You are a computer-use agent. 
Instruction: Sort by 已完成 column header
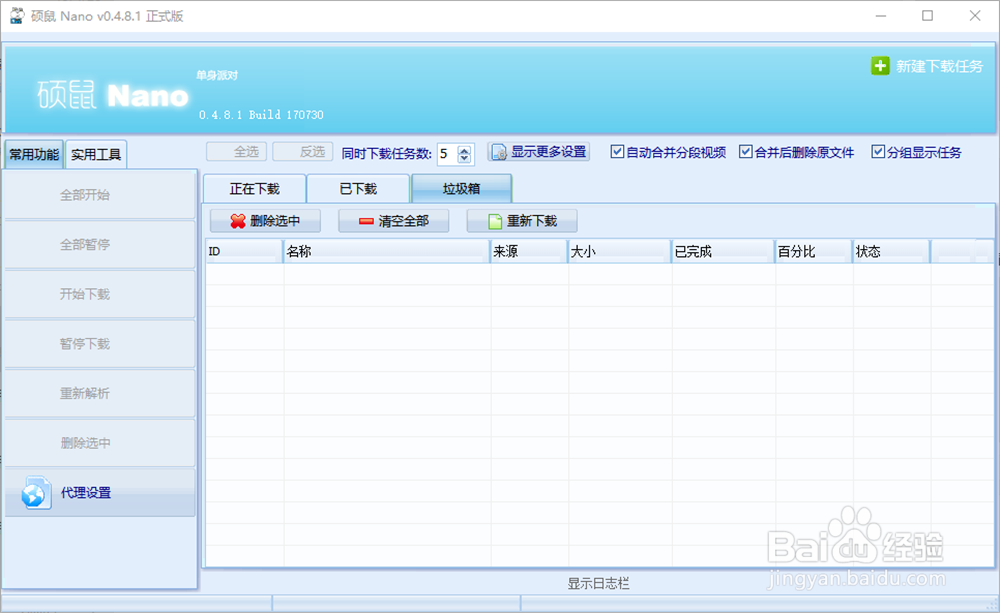723,251
